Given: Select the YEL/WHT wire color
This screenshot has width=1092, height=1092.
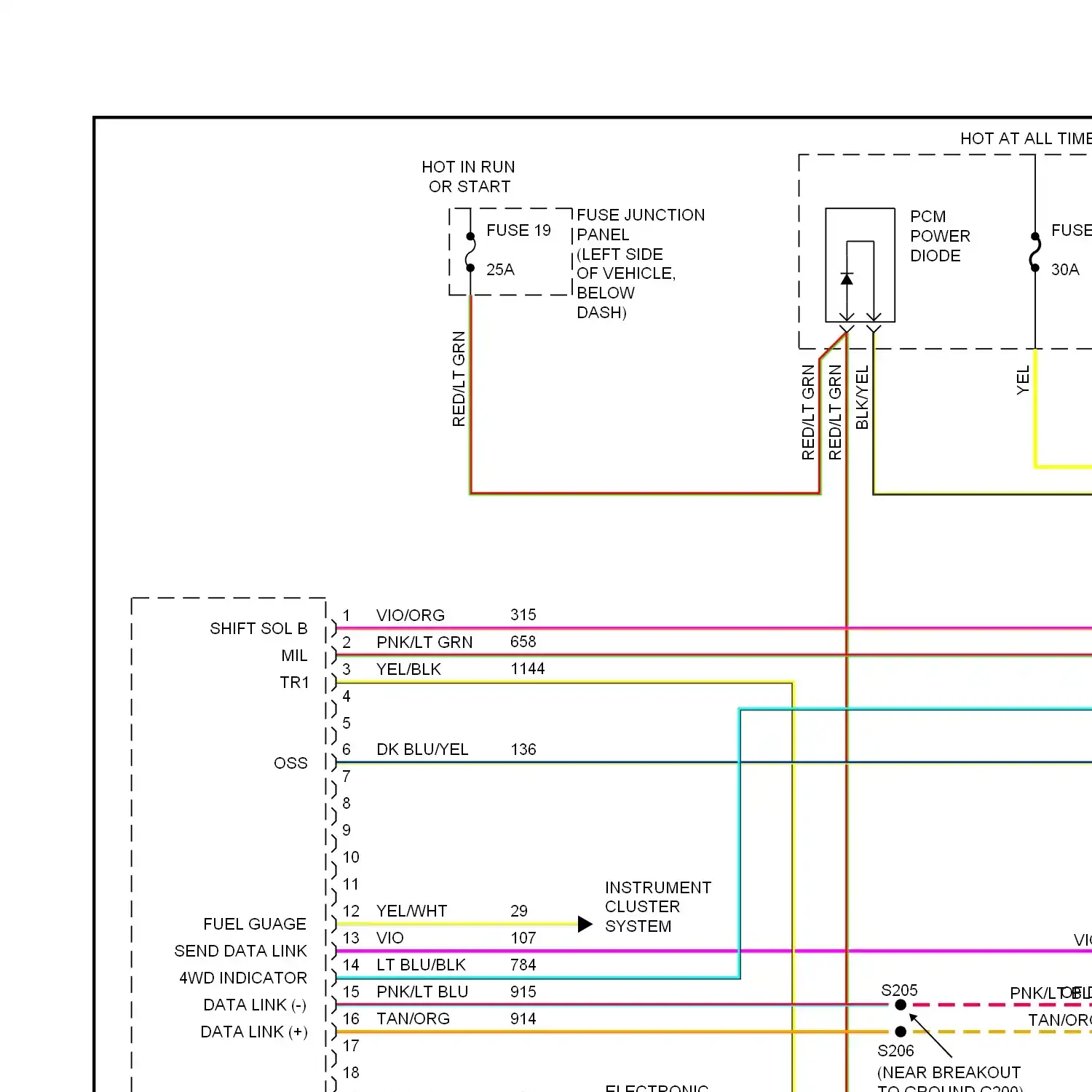Looking at the screenshot, I should pos(412,911).
